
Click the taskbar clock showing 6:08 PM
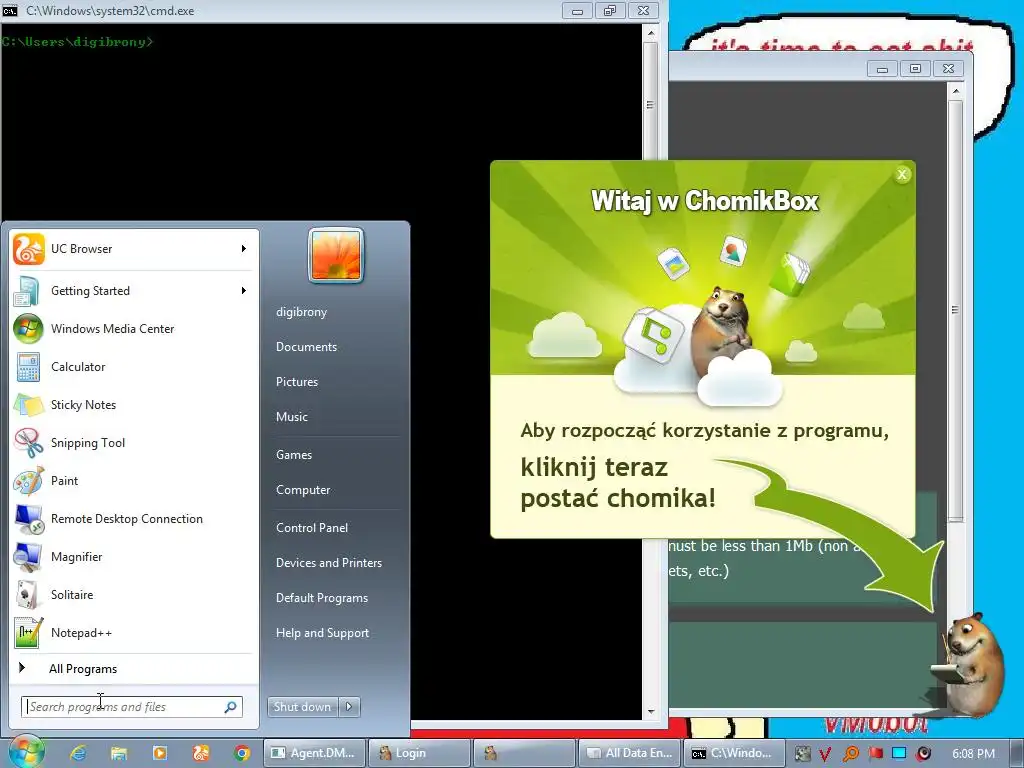[973, 754]
